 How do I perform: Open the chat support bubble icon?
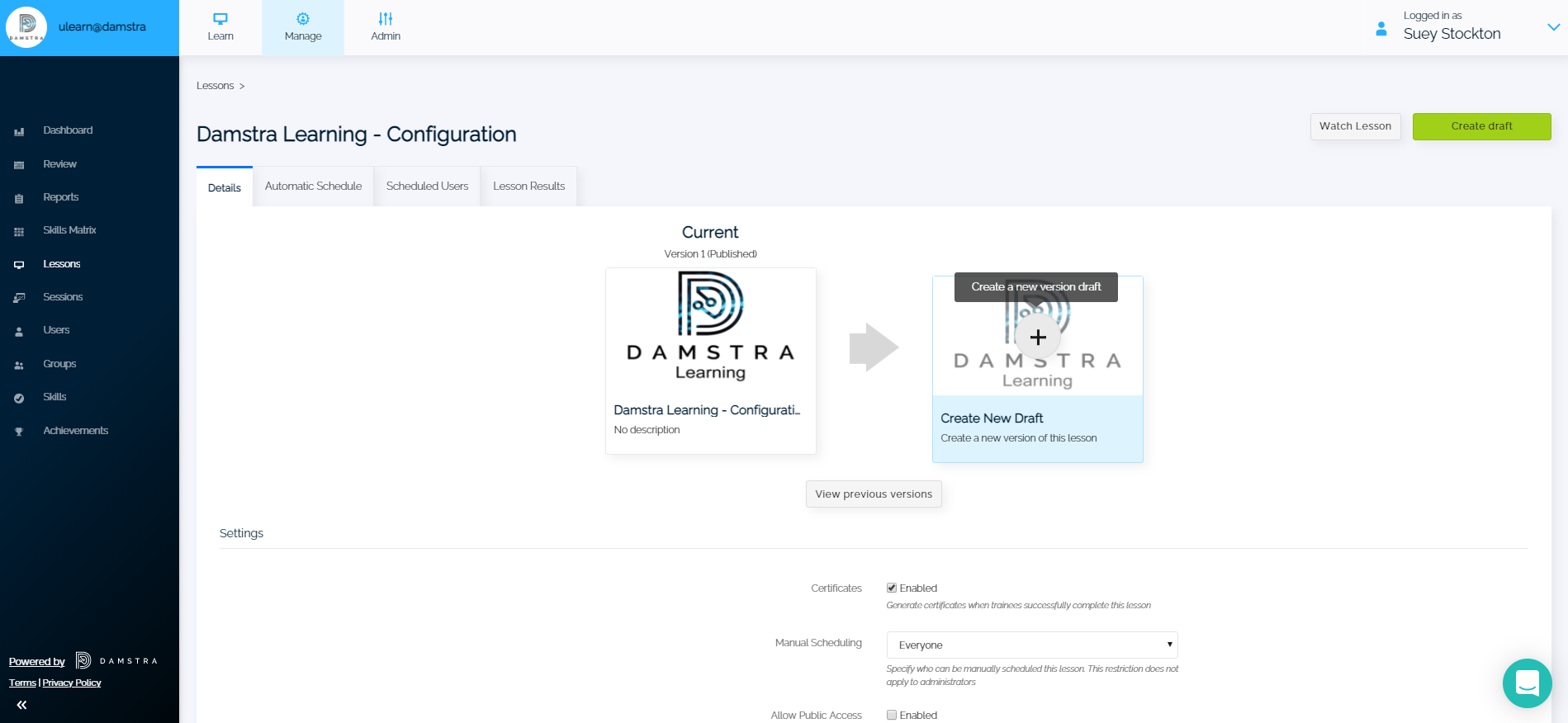pos(1528,683)
